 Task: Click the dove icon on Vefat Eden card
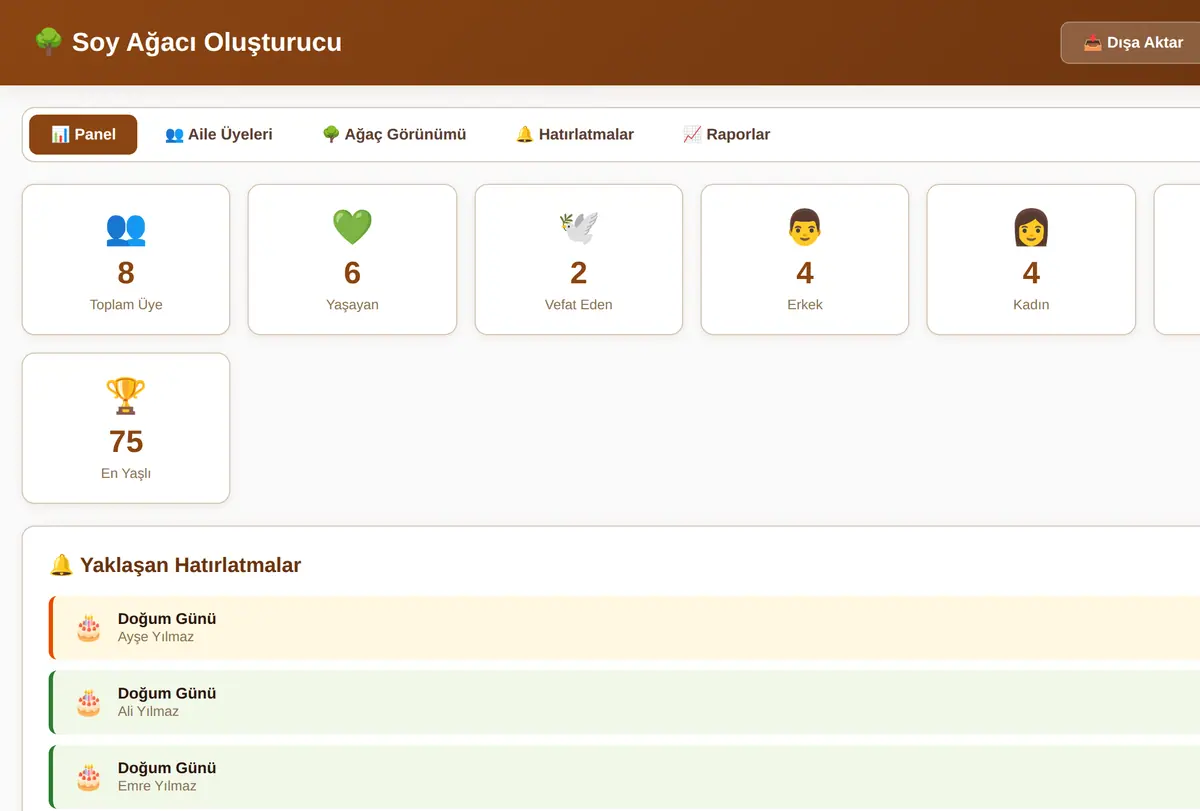(578, 228)
